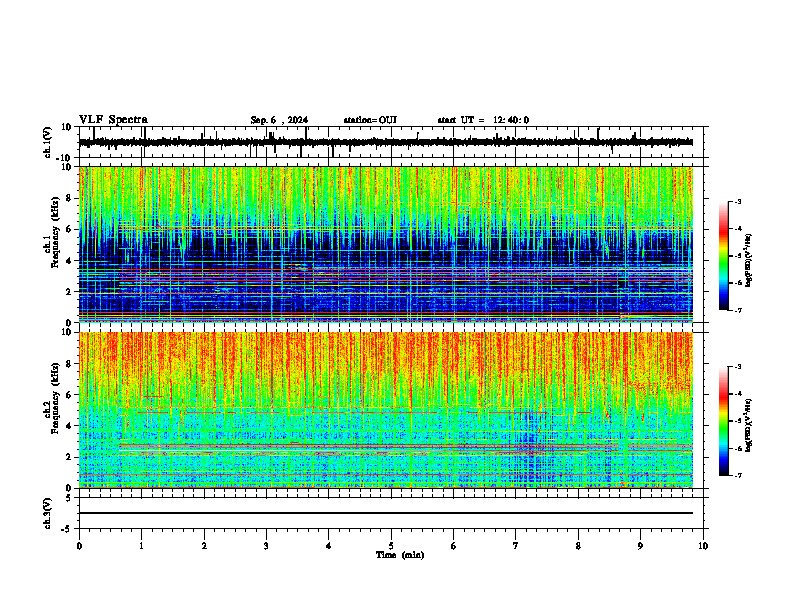Click the time axis tick label '3'
The width and height of the screenshot is (792, 612).
[266, 546]
